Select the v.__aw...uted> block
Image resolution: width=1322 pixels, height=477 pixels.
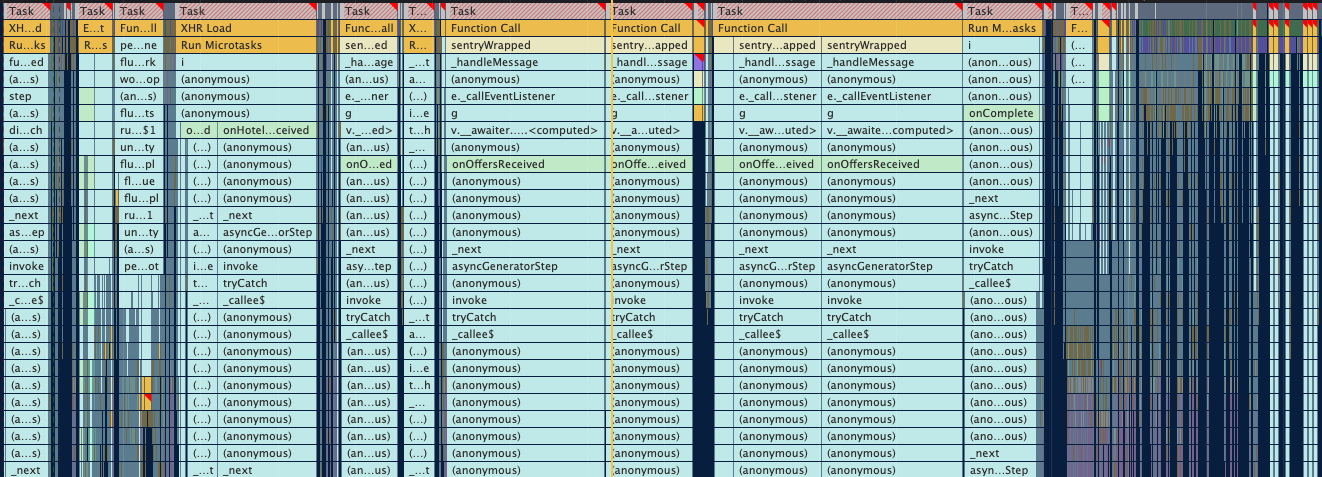click(777, 130)
